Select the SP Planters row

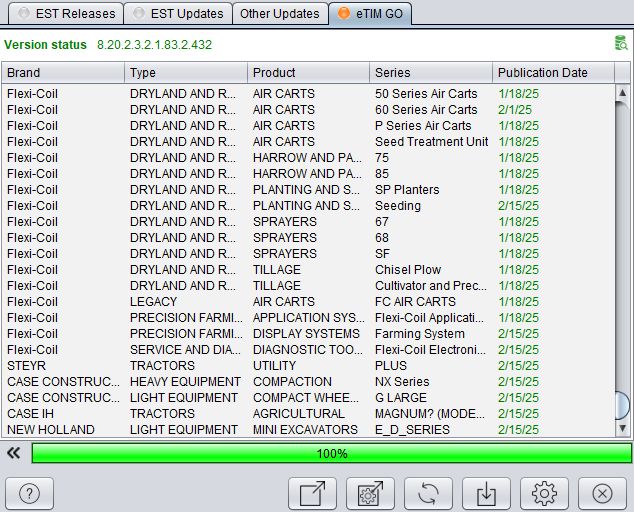pyautogui.click(x=308, y=190)
